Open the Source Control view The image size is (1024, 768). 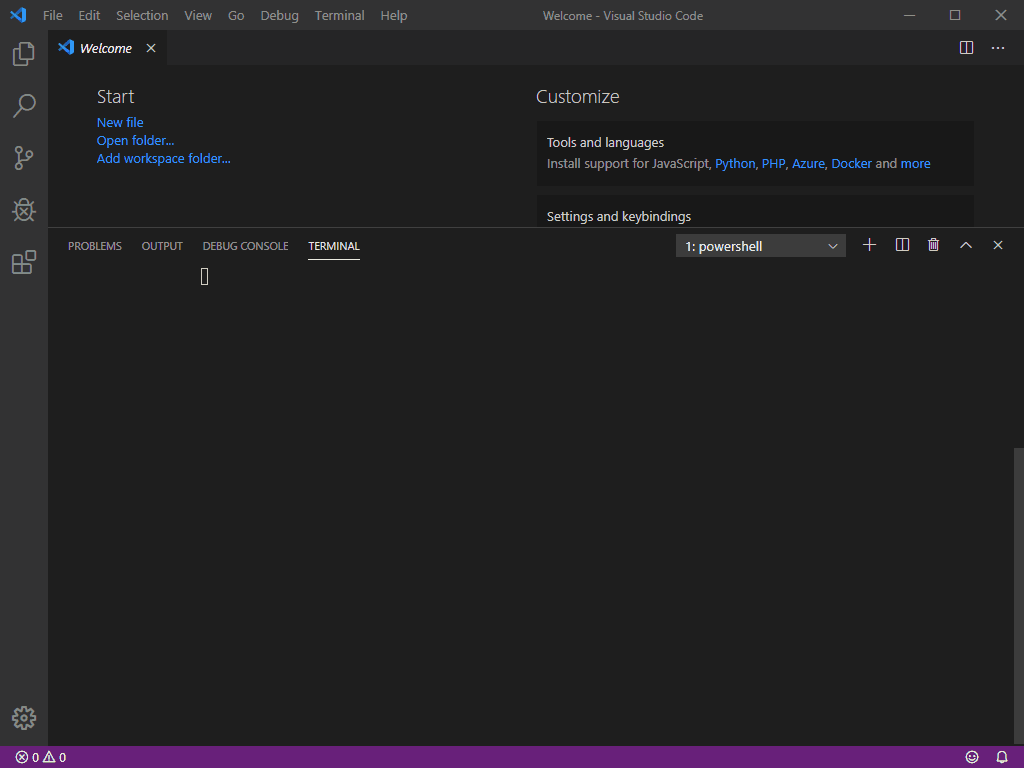point(24,158)
